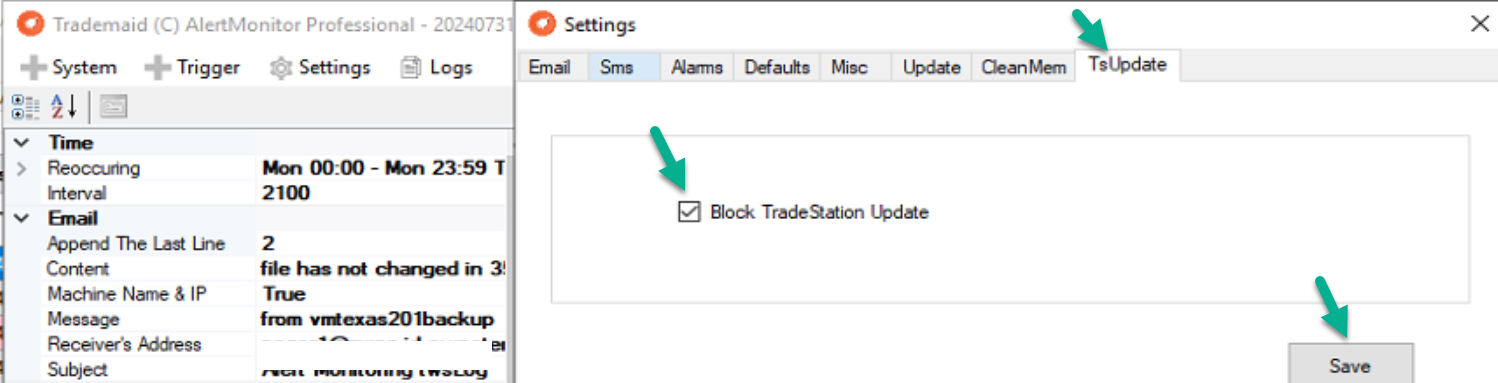
Task: Open the Property Pages icon
Action: [113, 106]
